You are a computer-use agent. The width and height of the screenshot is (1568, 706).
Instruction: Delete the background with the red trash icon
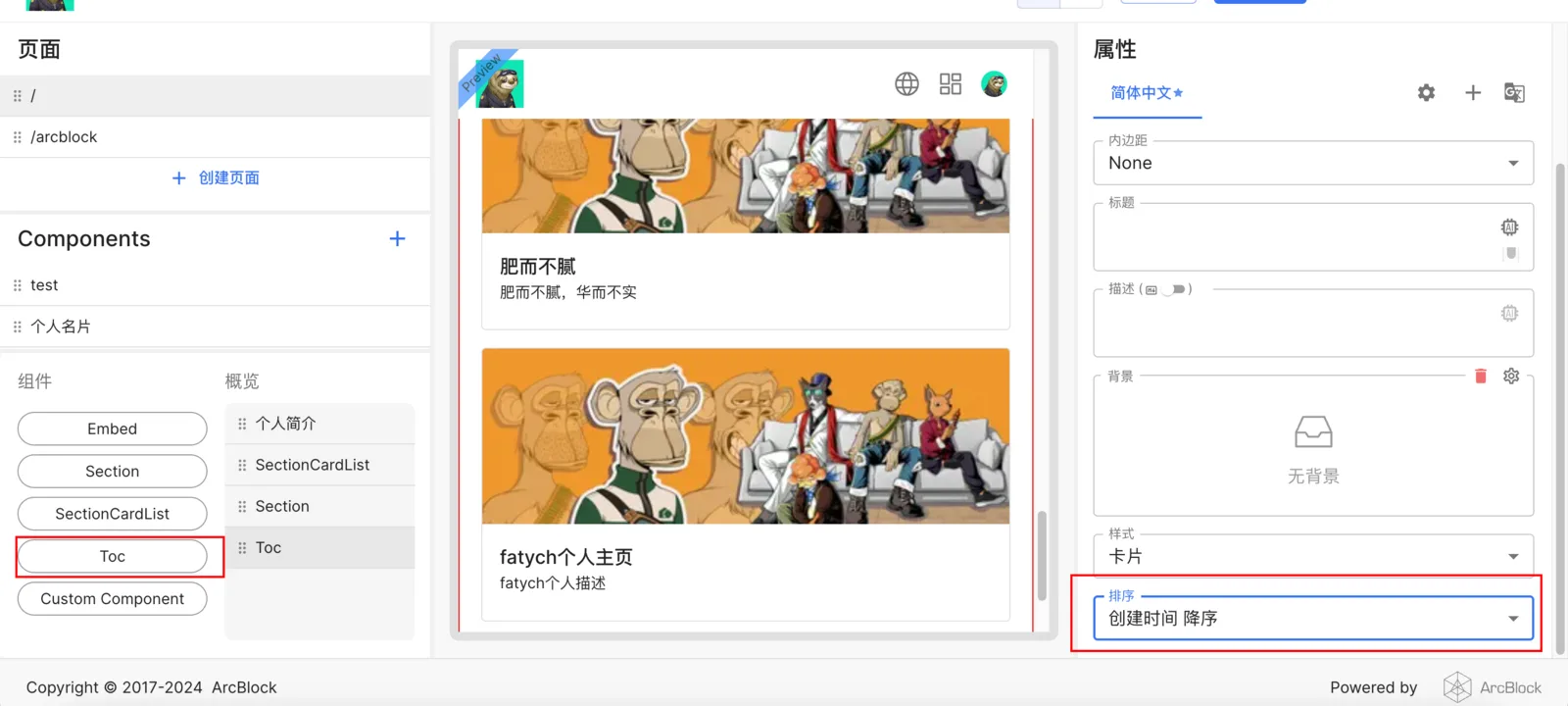(x=1481, y=377)
